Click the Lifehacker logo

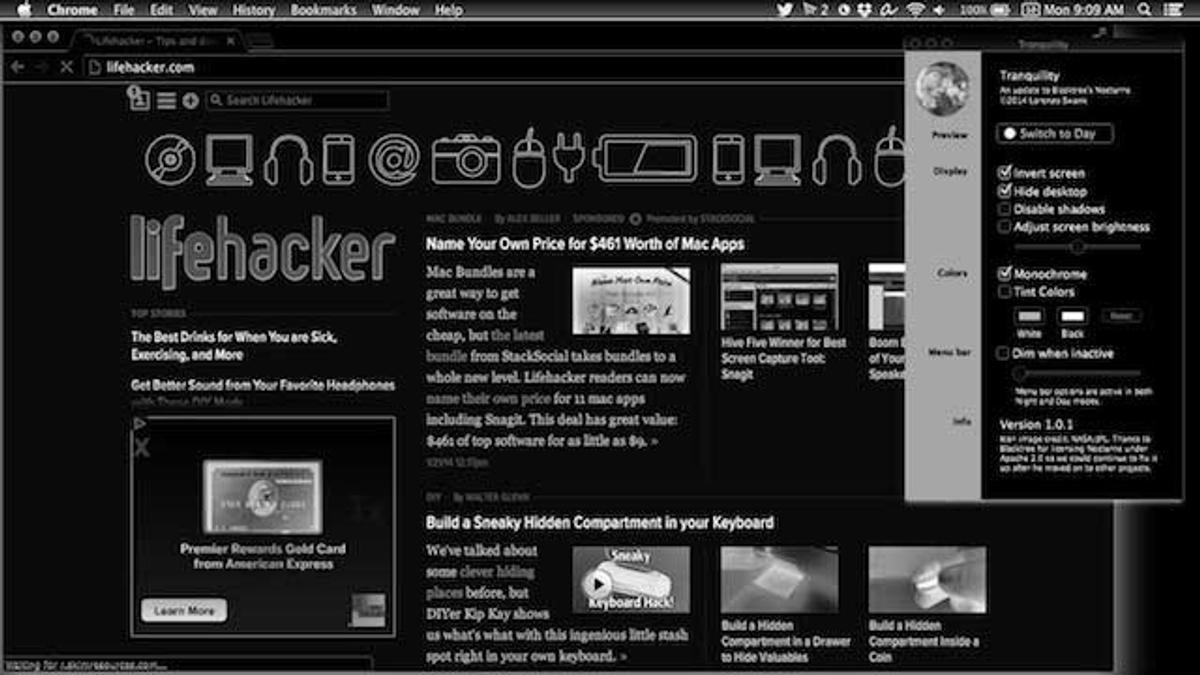point(262,252)
